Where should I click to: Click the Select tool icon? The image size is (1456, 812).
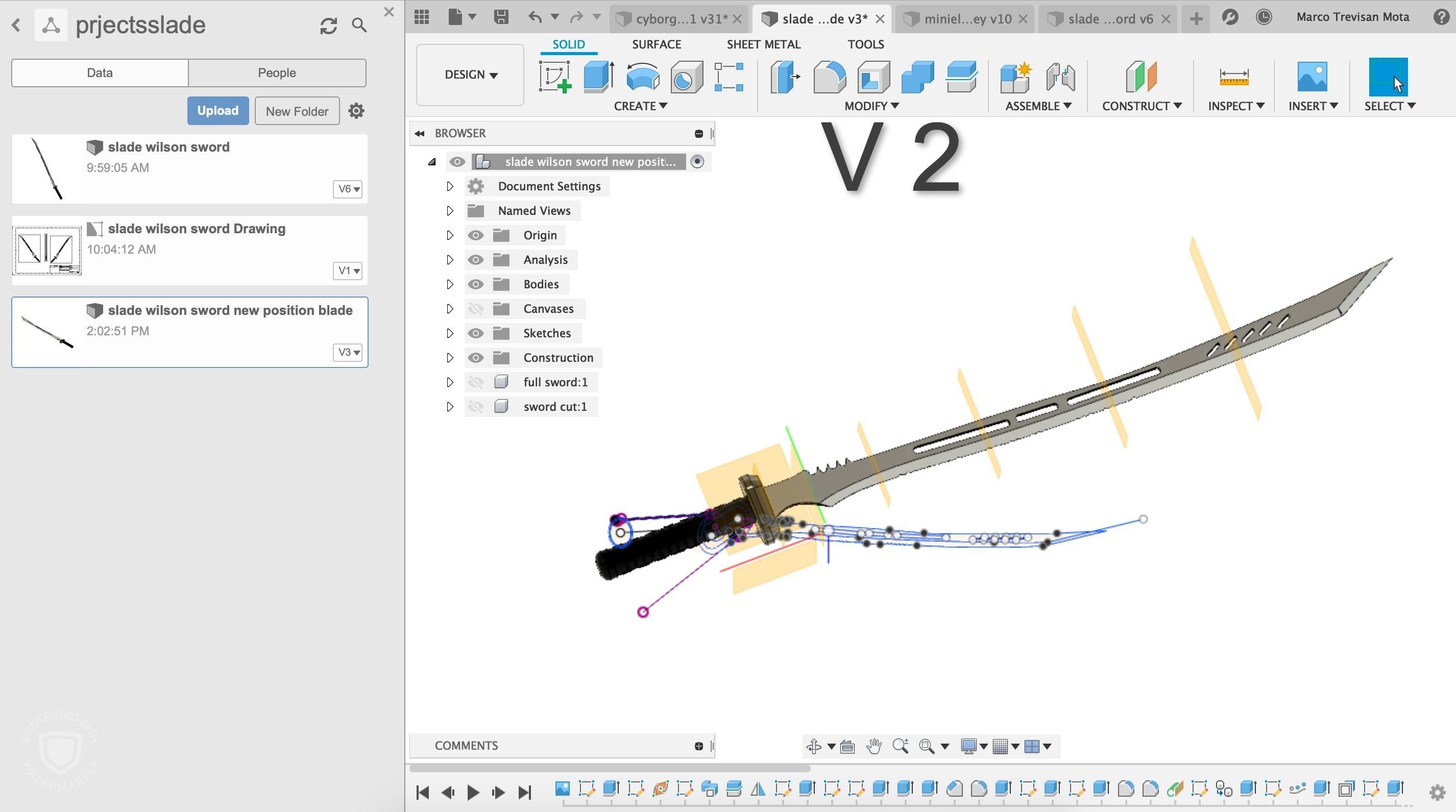[x=1388, y=76]
